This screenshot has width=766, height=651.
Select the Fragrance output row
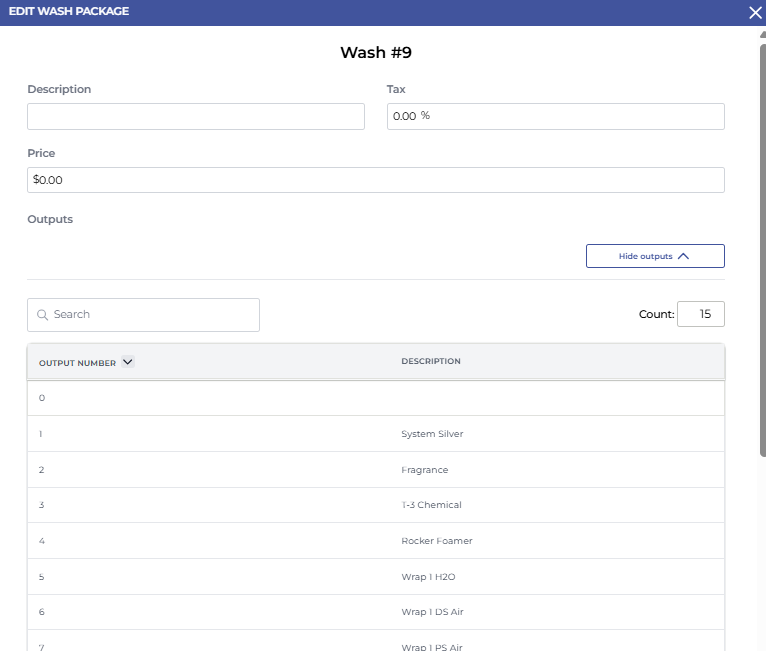tap(375, 470)
